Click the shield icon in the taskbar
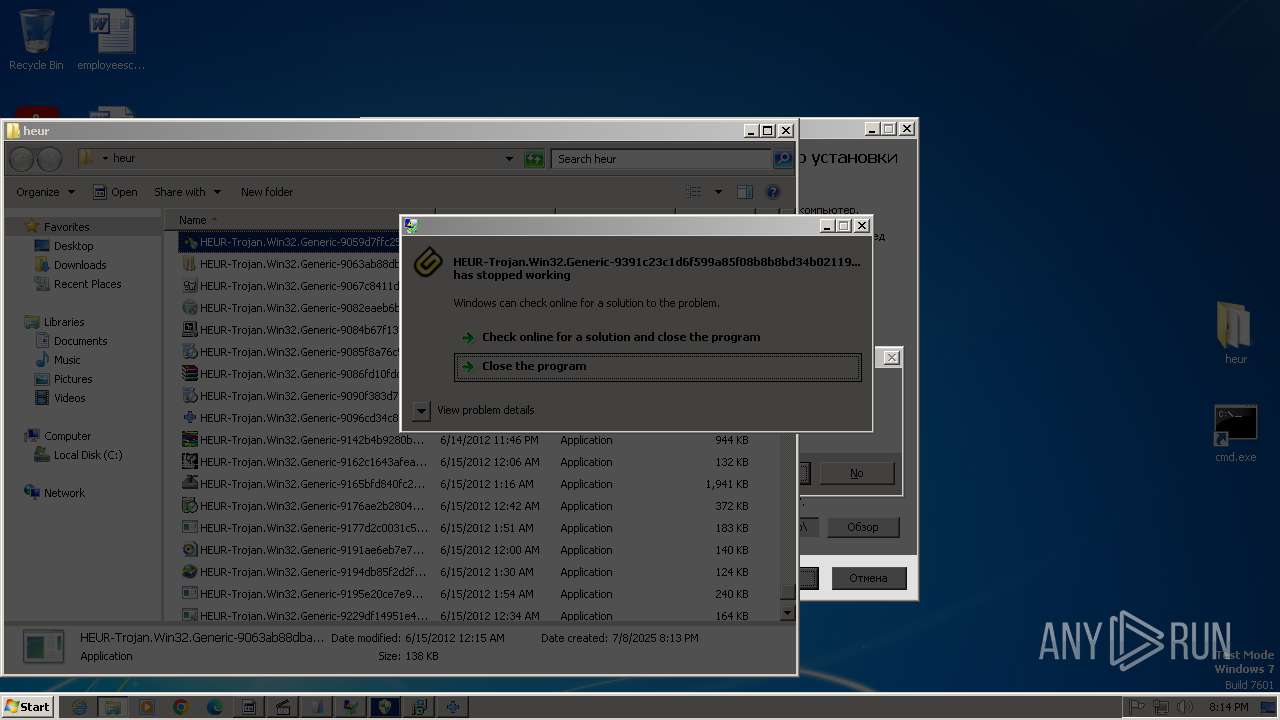The width and height of the screenshot is (1280, 720). (385, 707)
